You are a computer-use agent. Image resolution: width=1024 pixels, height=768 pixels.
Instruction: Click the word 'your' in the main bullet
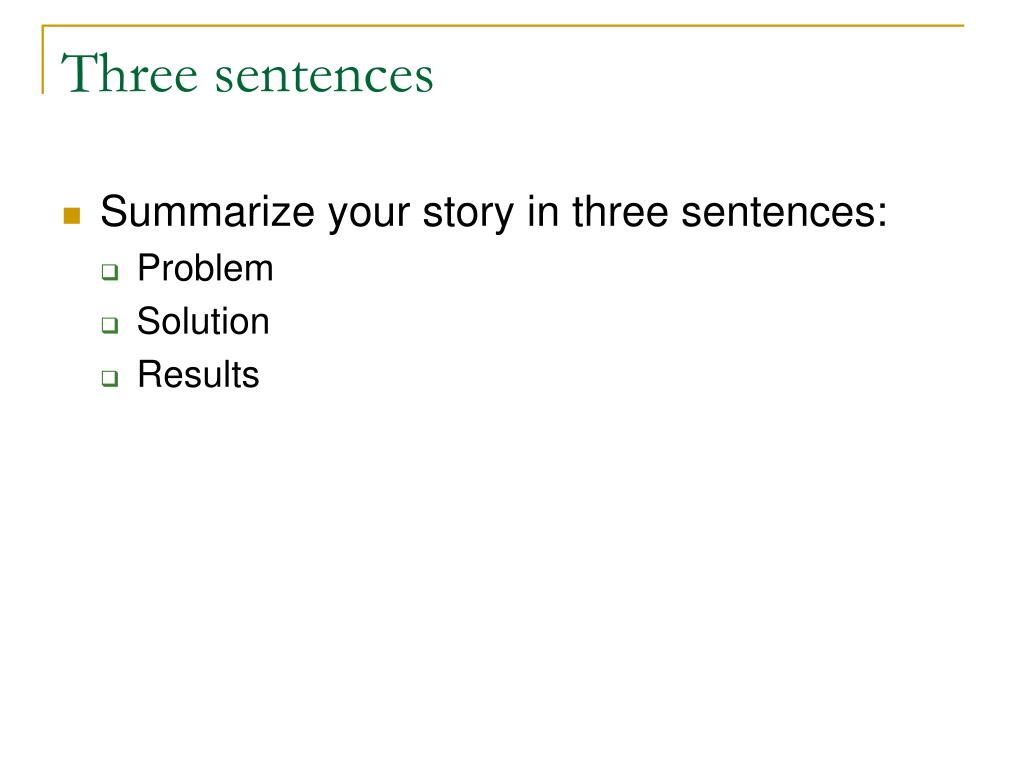tap(368, 216)
